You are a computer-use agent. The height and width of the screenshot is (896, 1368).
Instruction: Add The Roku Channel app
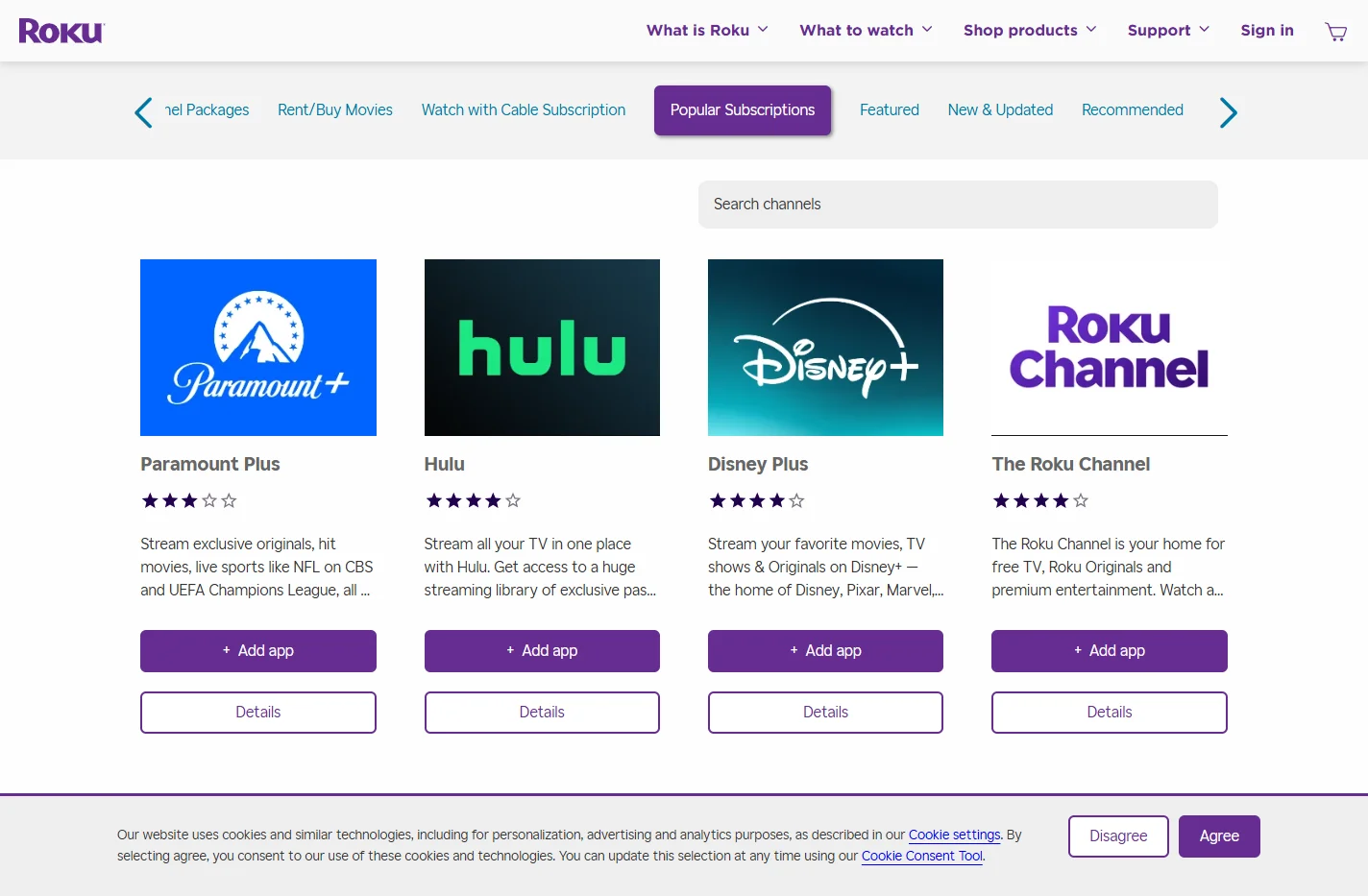(1110, 651)
